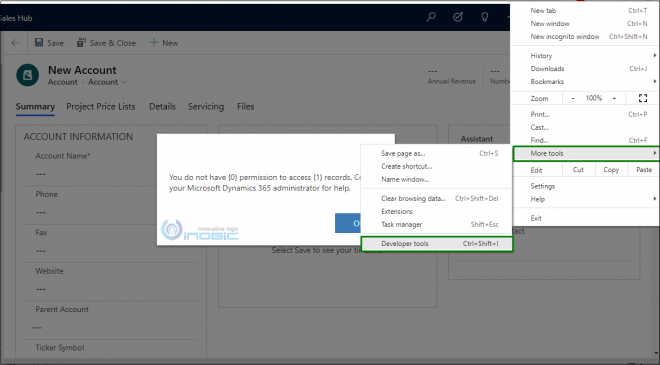The height and width of the screenshot is (365, 660).
Task: Choose Cast... in Chrome menu
Action: 585,127
